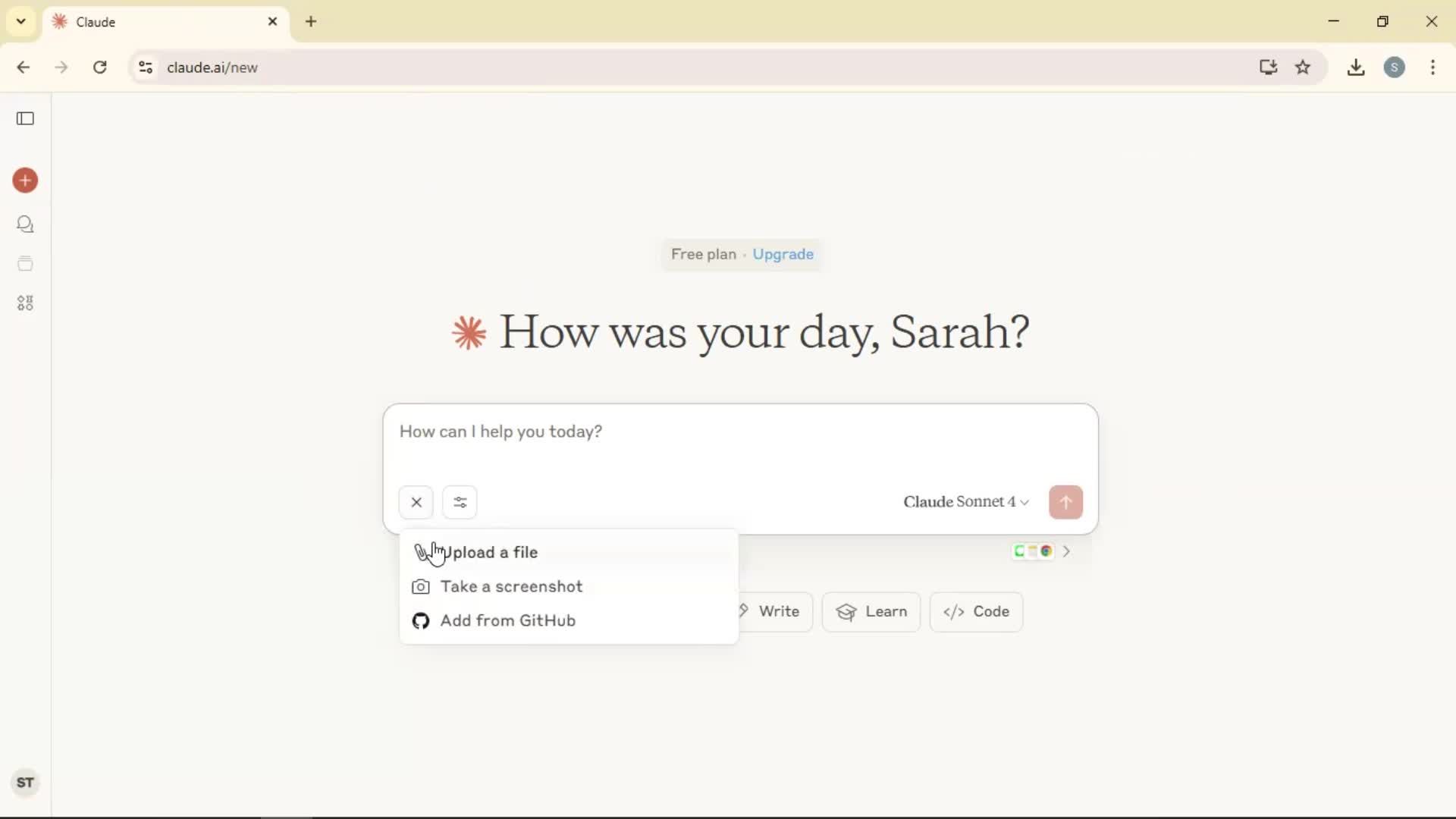
Task: Click the 'How was your day, Sarah?' greeting
Action: click(x=764, y=333)
